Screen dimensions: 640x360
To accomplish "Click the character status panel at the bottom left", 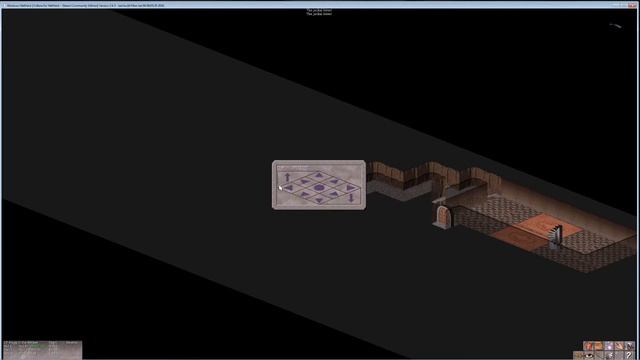I will (x=43, y=350).
